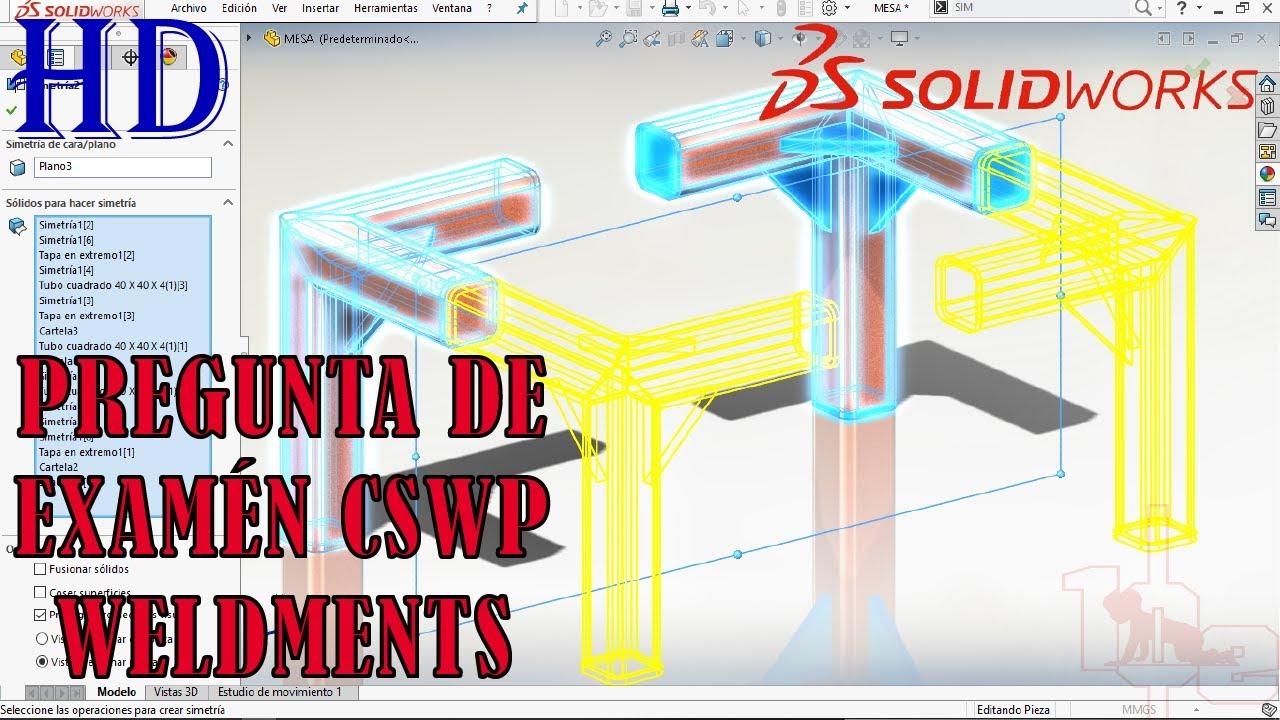Enable Fusionar sólidos checkbox
1280x720 pixels.
coord(41,569)
